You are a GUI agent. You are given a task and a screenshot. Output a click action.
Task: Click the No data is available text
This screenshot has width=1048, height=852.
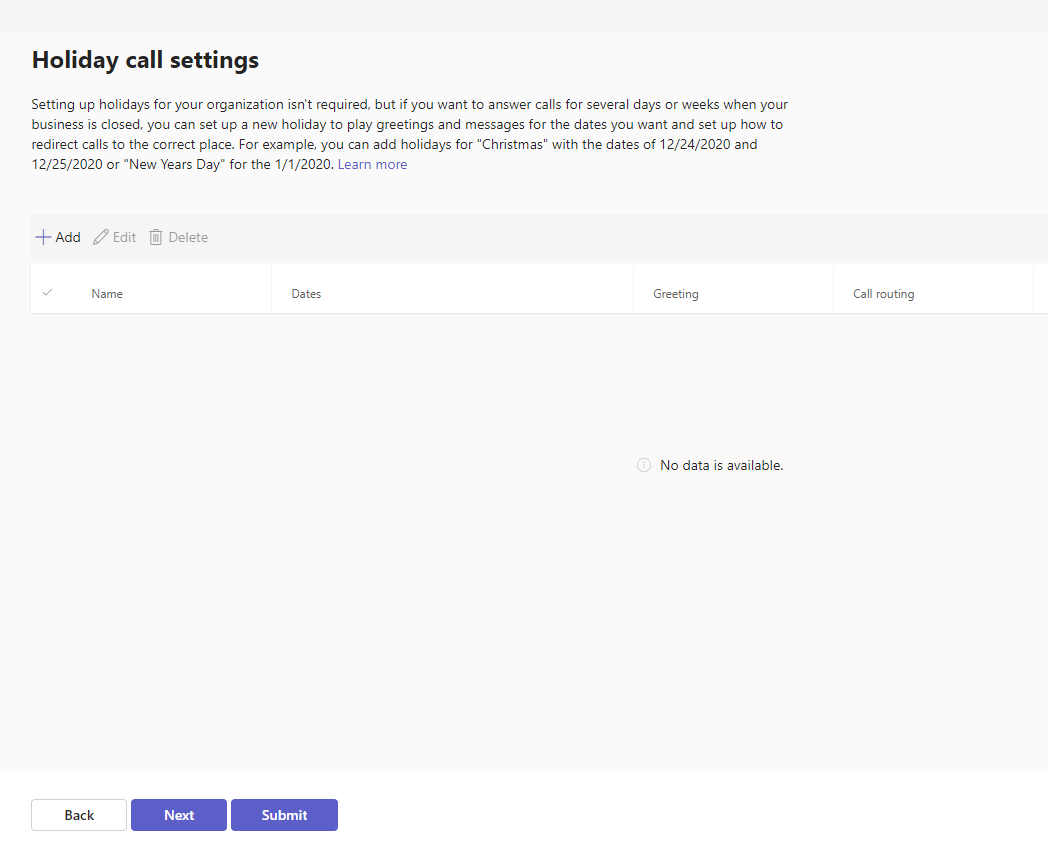pos(721,465)
